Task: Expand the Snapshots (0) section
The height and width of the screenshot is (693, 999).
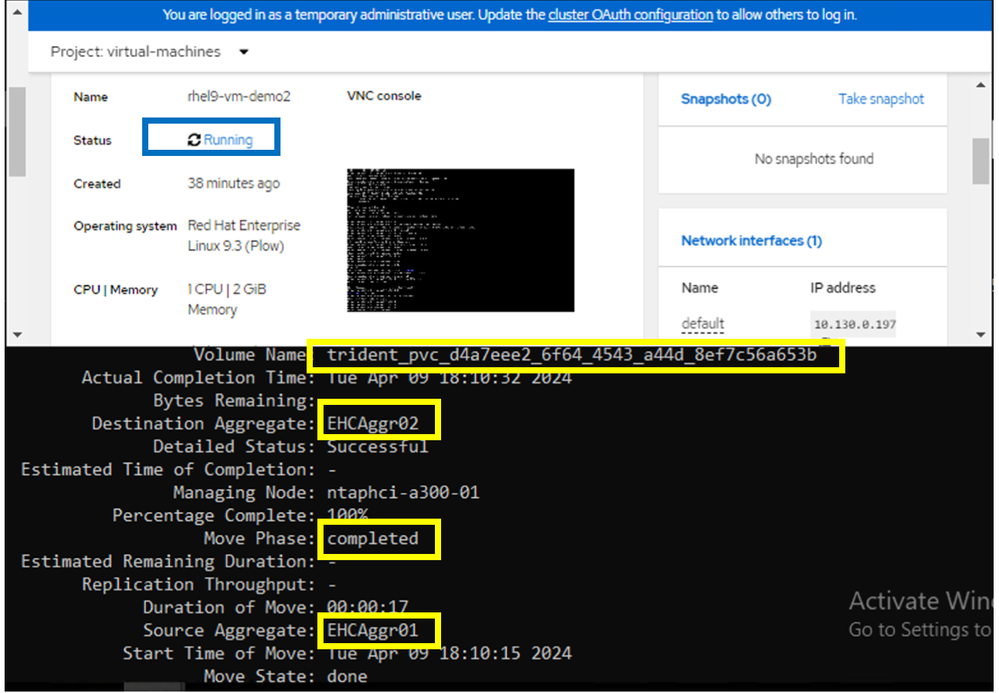Action: click(725, 99)
